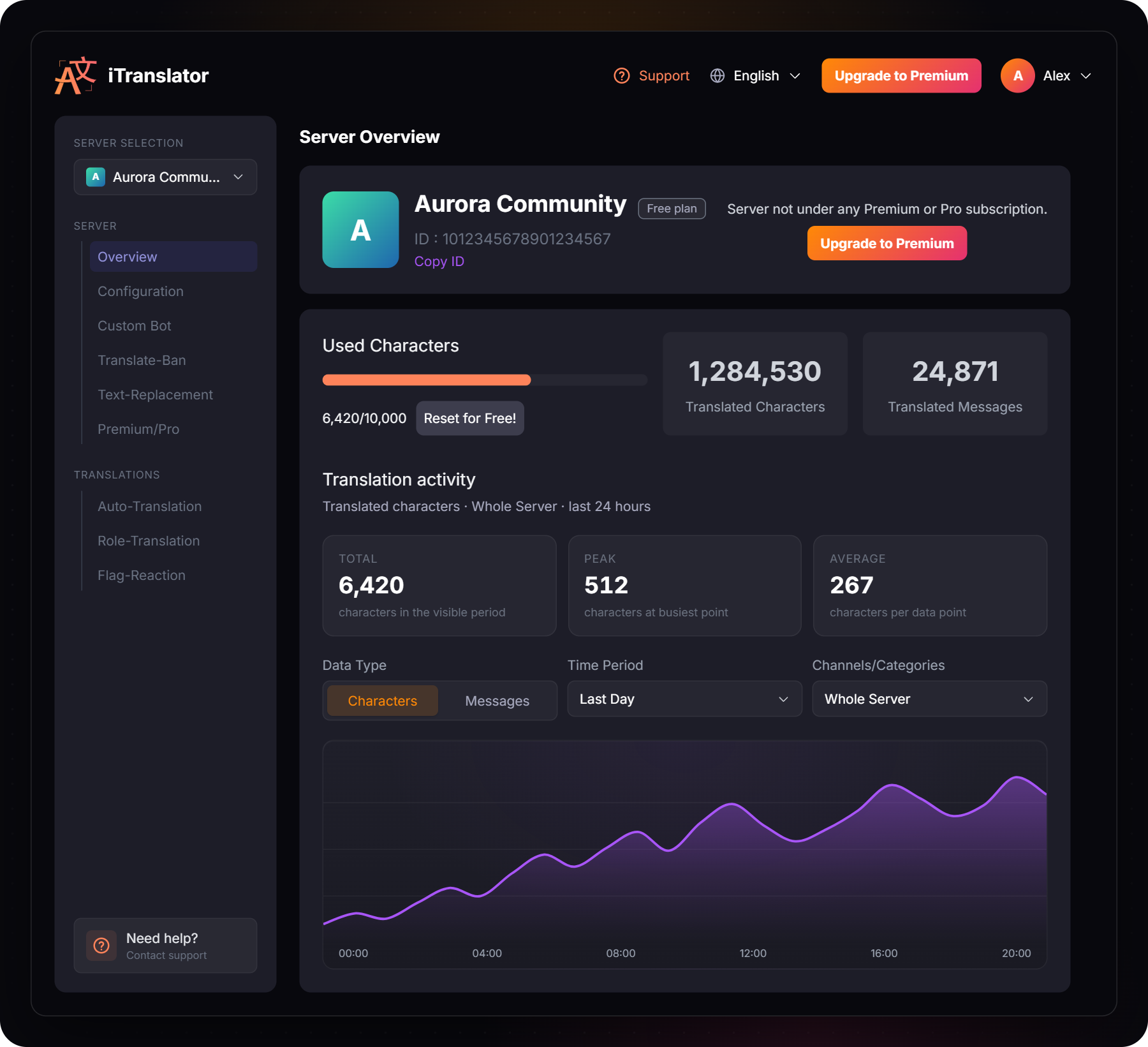Switch data type to Messages
This screenshot has width=1148, height=1047.
click(x=497, y=701)
